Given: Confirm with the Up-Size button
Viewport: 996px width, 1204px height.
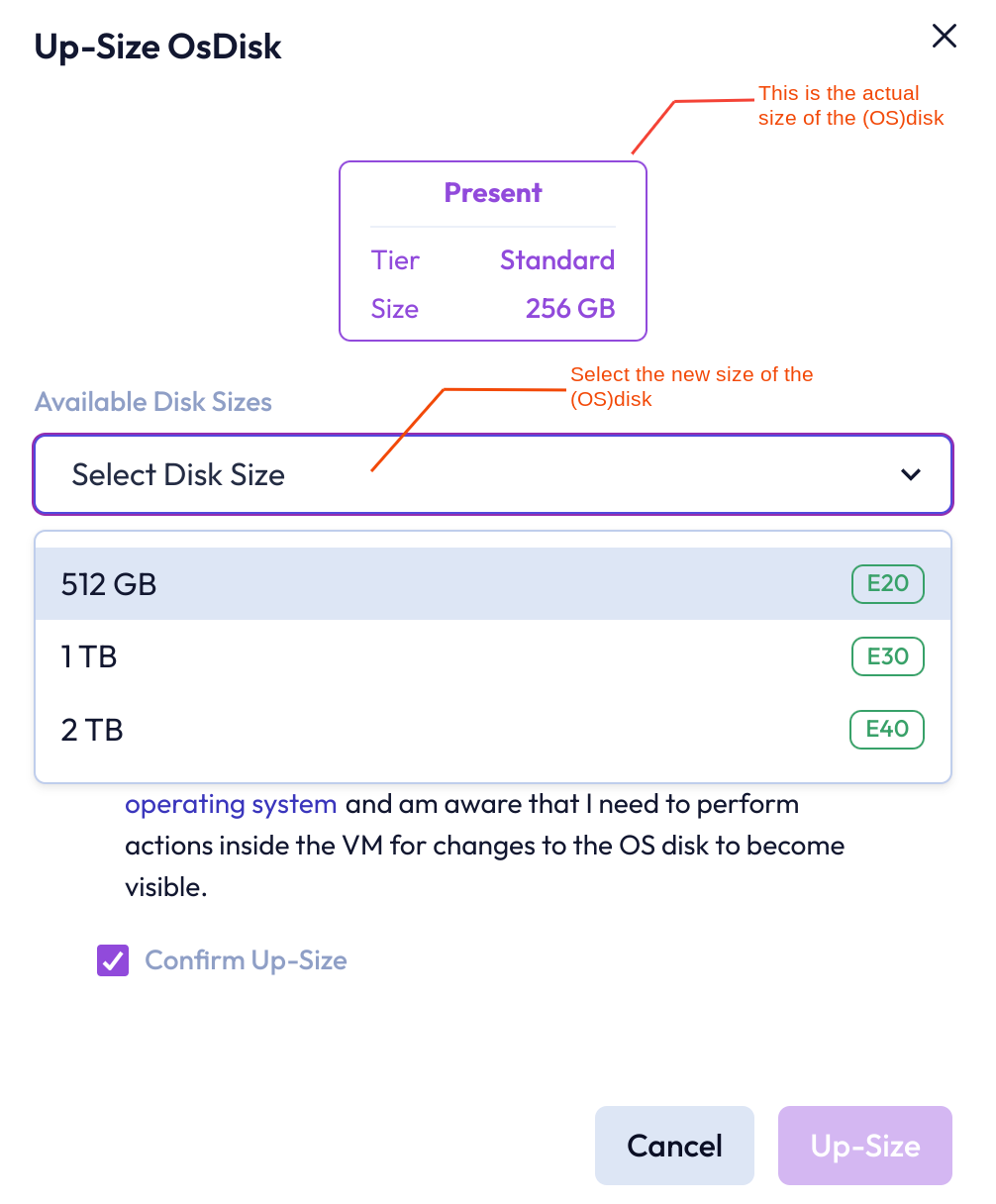Looking at the screenshot, I should pyautogui.click(x=865, y=1146).
